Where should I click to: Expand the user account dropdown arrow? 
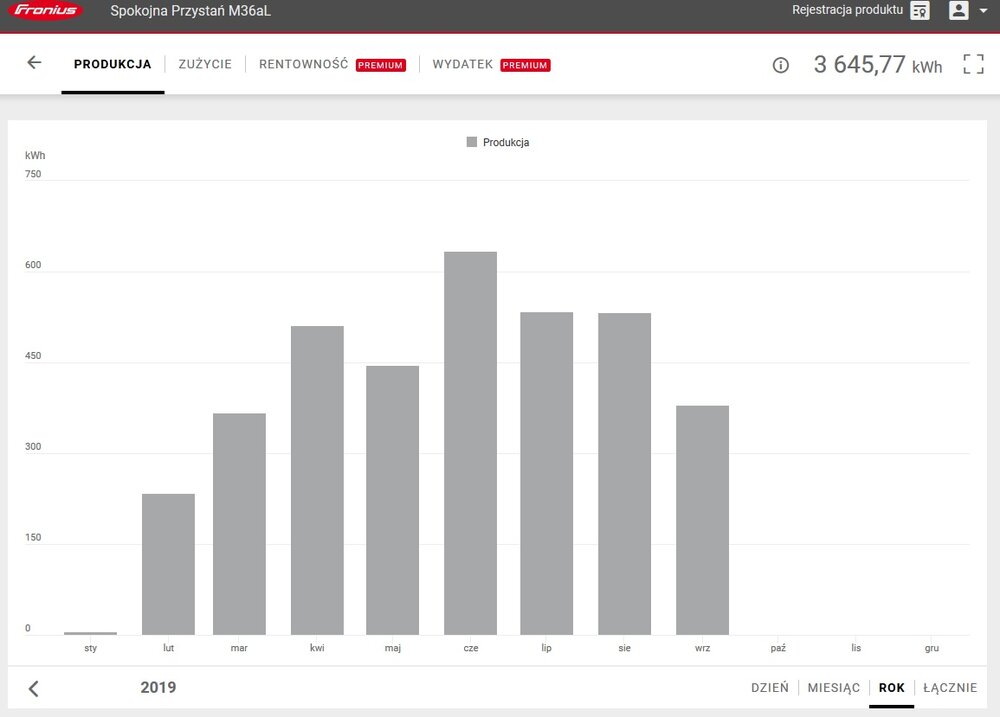point(984,11)
